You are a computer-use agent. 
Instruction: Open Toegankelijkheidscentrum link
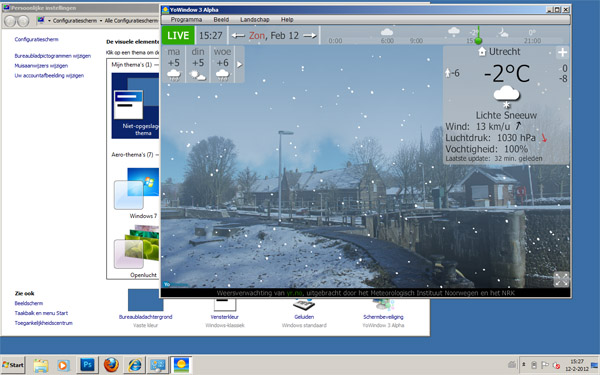(44, 323)
